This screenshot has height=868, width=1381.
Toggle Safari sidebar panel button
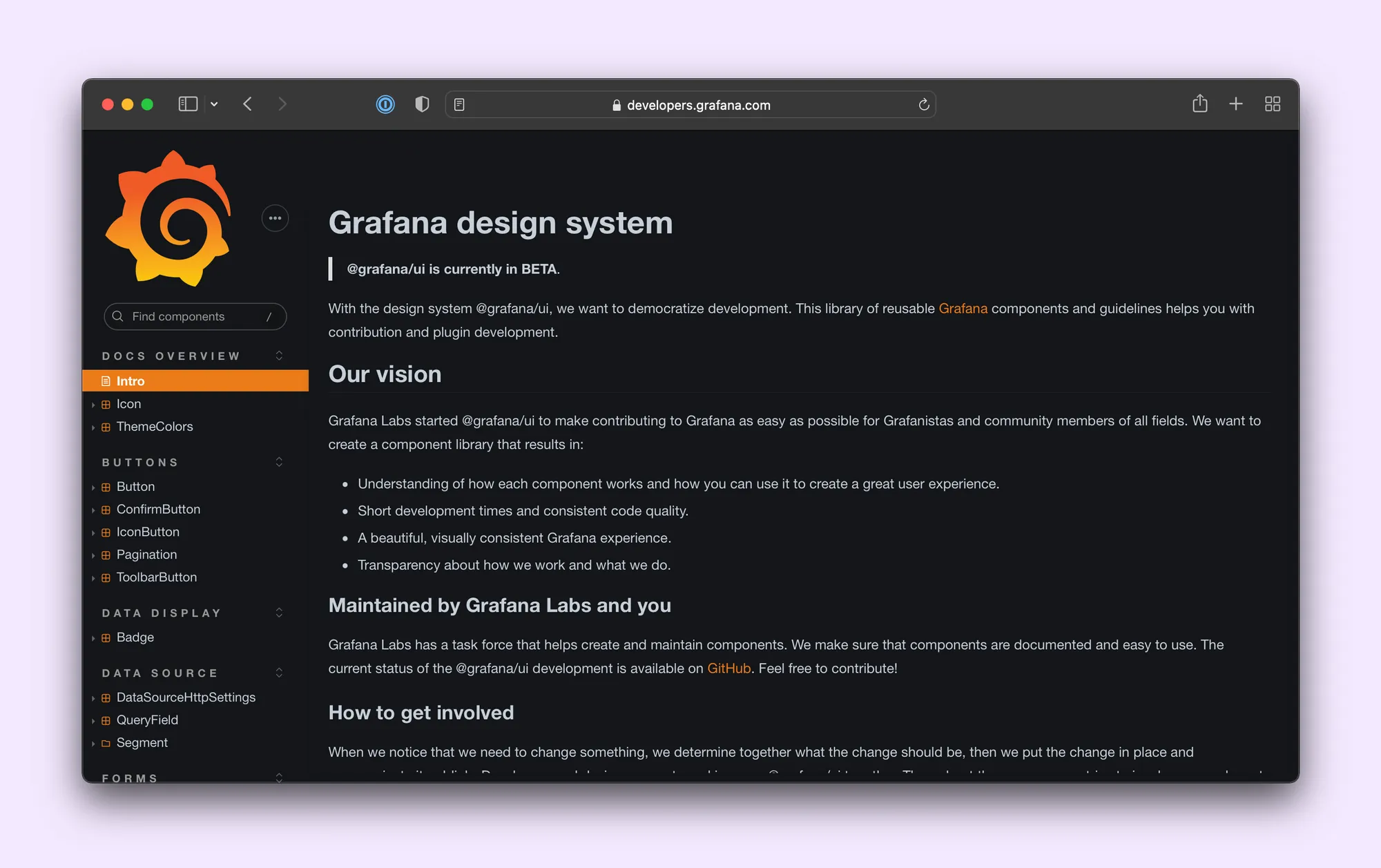point(188,104)
